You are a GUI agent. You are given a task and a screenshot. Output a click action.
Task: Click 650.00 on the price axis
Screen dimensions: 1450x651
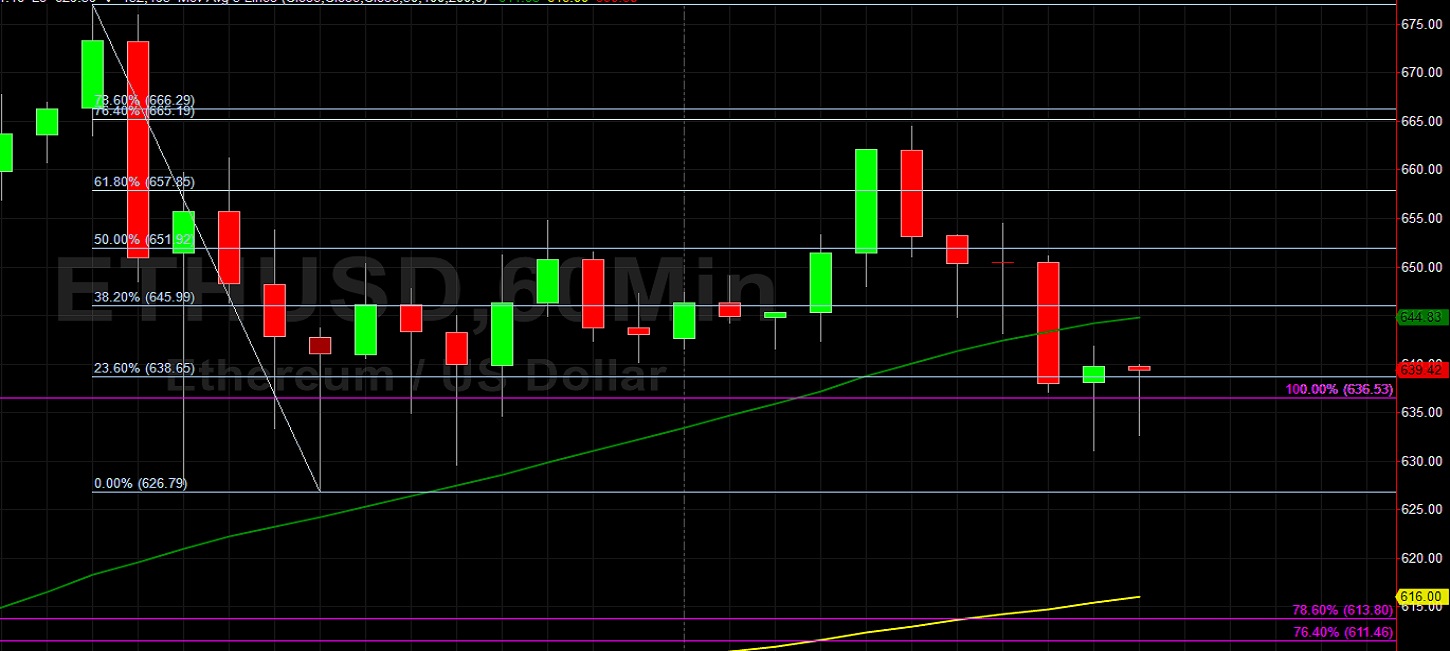1420,267
